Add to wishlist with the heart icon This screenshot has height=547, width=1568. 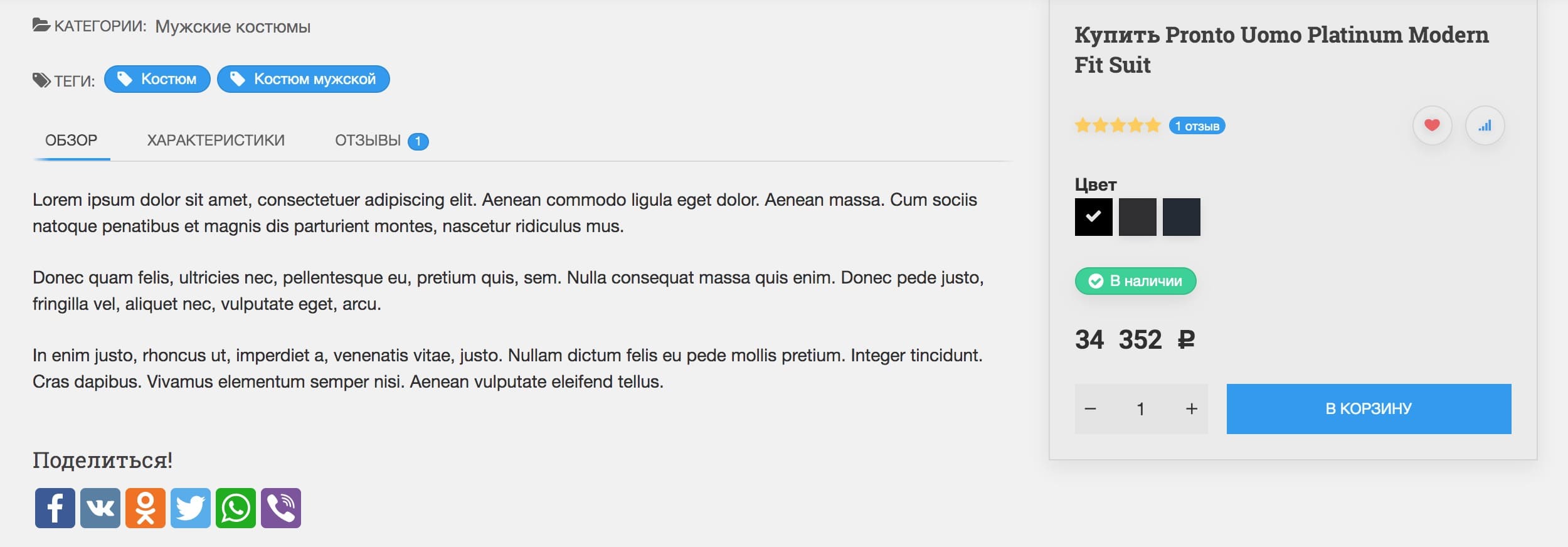[x=1432, y=125]
